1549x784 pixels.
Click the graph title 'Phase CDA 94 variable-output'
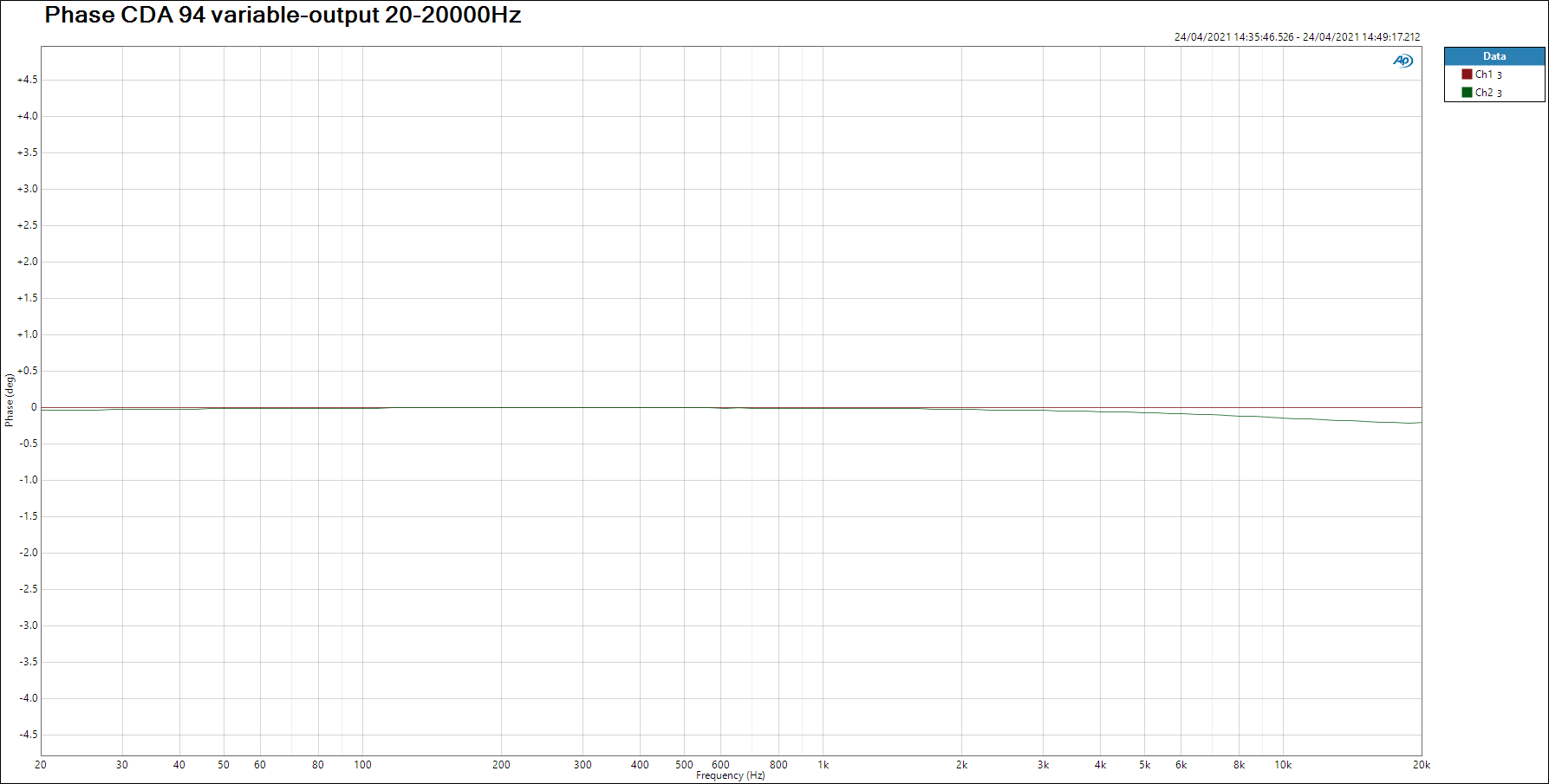283,16
